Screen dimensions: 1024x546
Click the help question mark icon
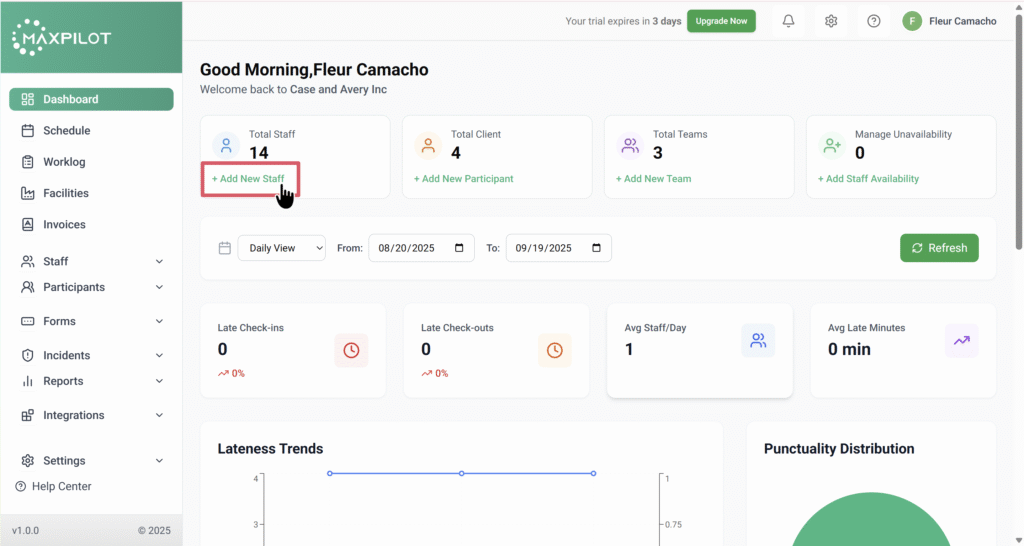[874, 21]
